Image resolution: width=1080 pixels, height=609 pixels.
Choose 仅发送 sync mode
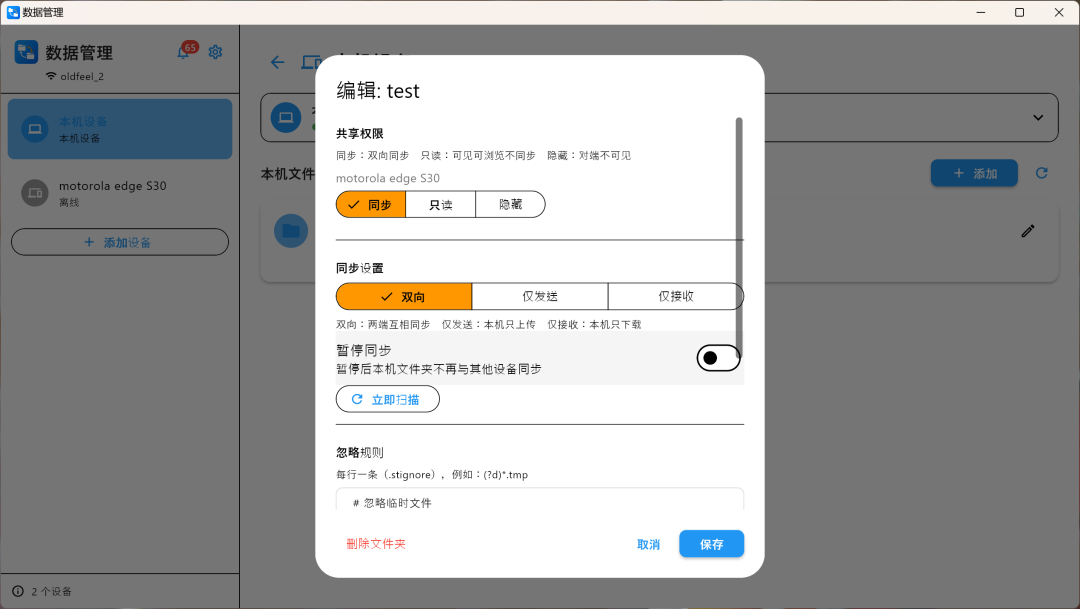click(540, 296)
